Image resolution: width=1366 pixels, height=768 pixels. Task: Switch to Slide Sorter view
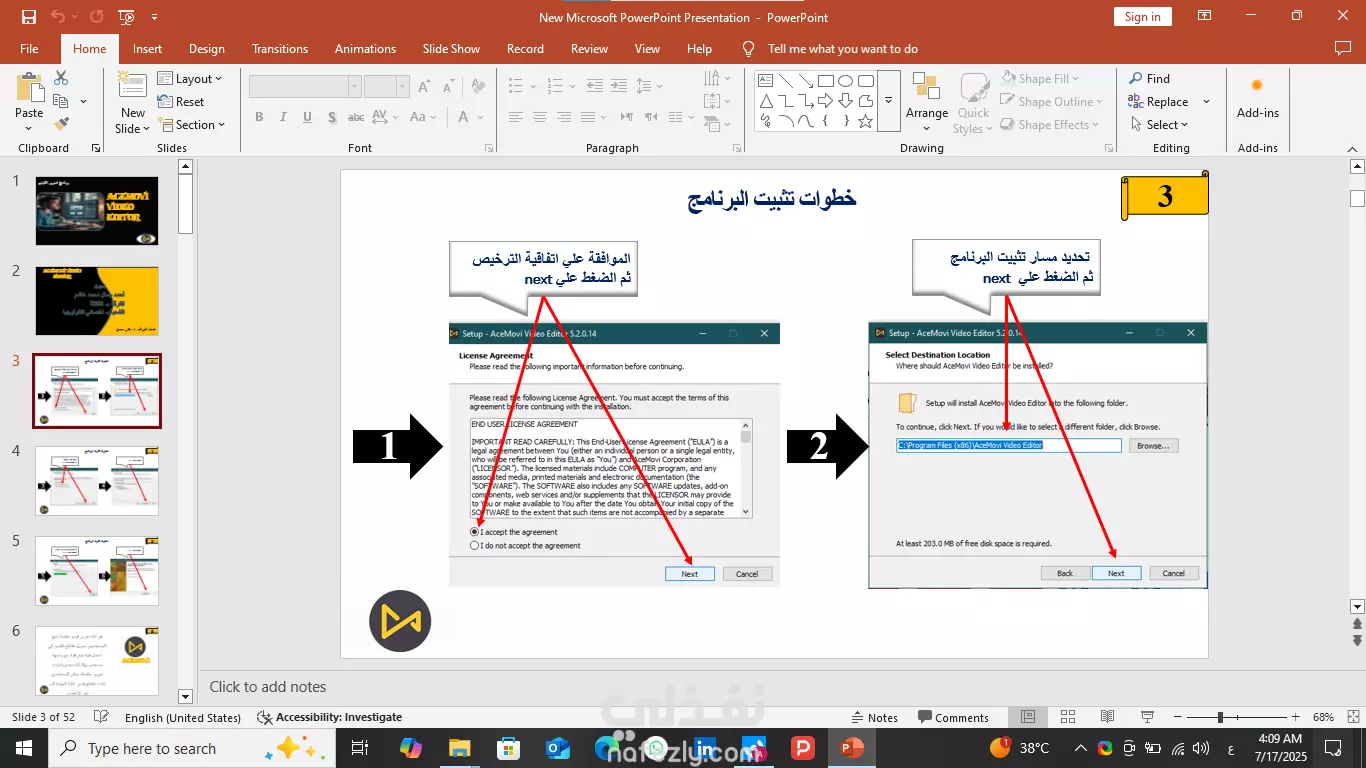tap(1067, 717)
